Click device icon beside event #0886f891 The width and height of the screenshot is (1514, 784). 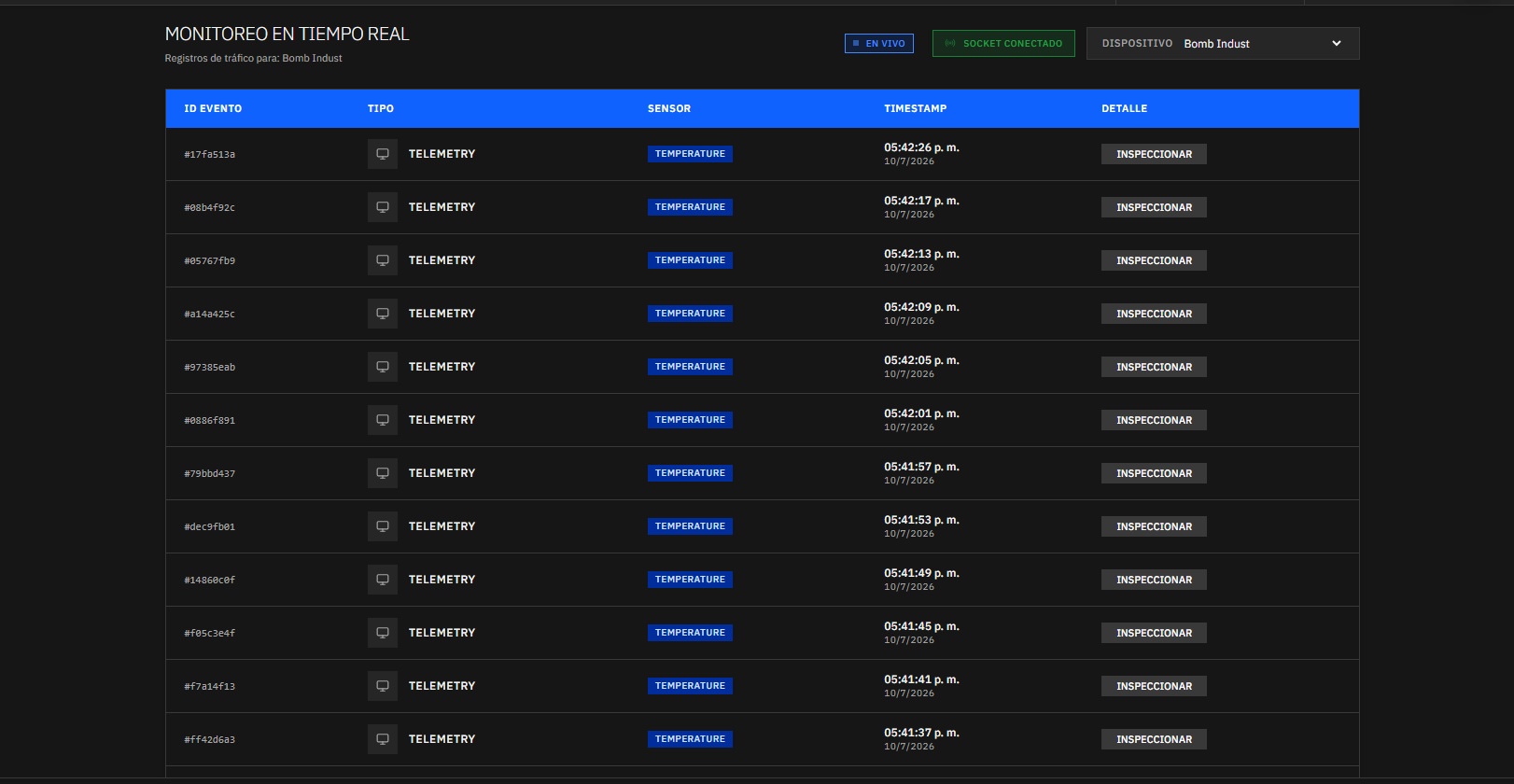coord(383,420)
